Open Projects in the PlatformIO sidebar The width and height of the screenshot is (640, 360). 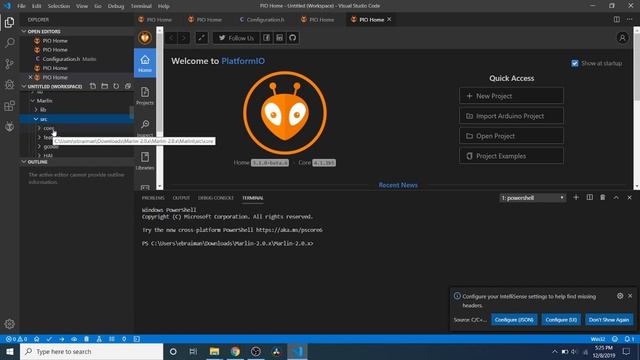[145, 96]
